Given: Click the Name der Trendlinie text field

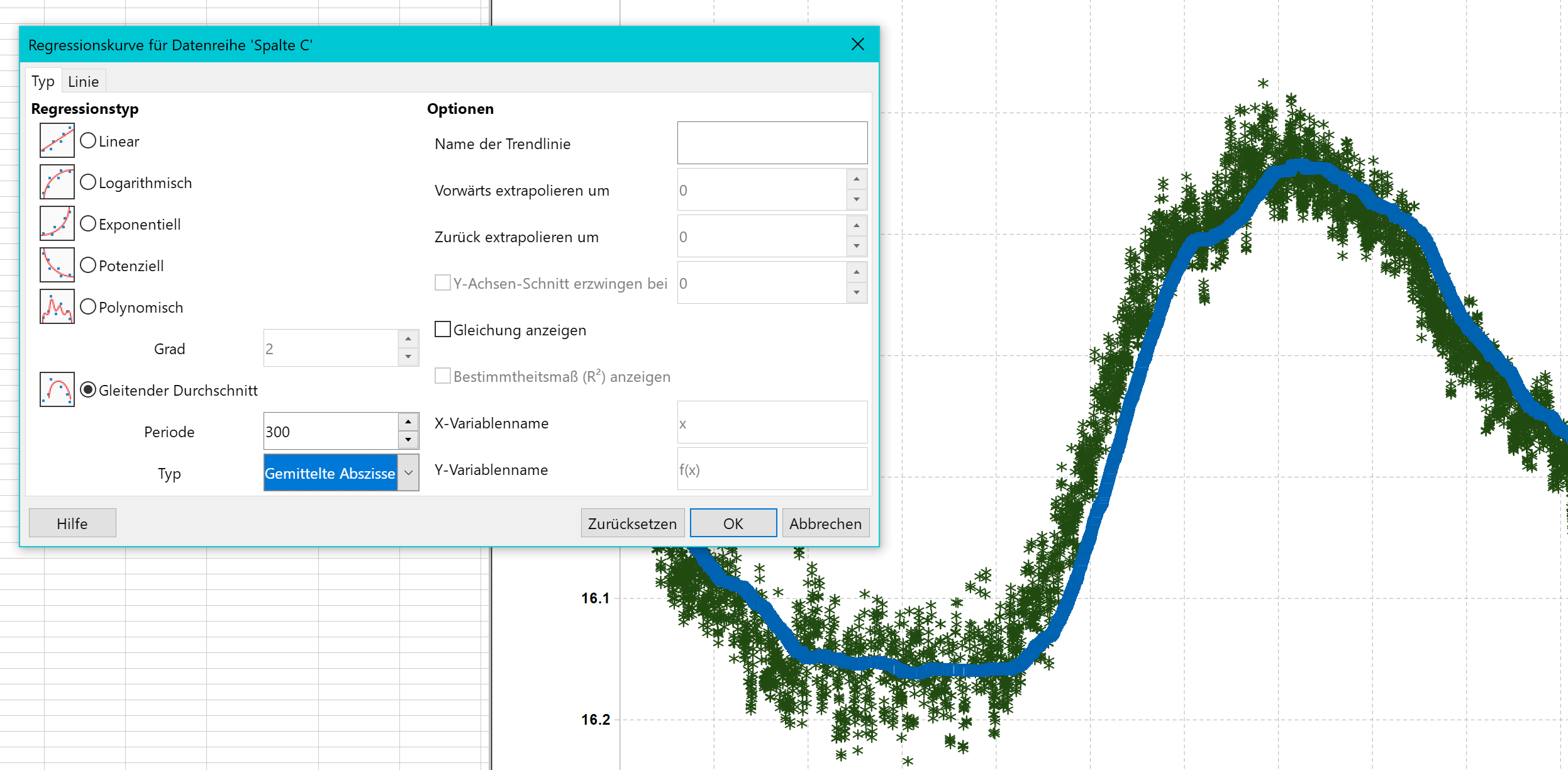Looking at the screenshot, I should (x=772, y=143).
